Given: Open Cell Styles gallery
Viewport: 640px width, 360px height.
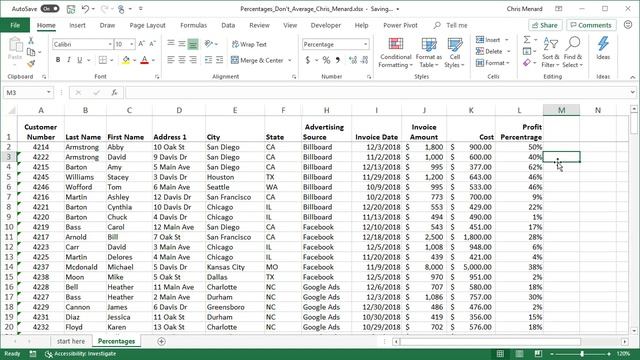Looking at the screenshot, I should tap(454, 52).
